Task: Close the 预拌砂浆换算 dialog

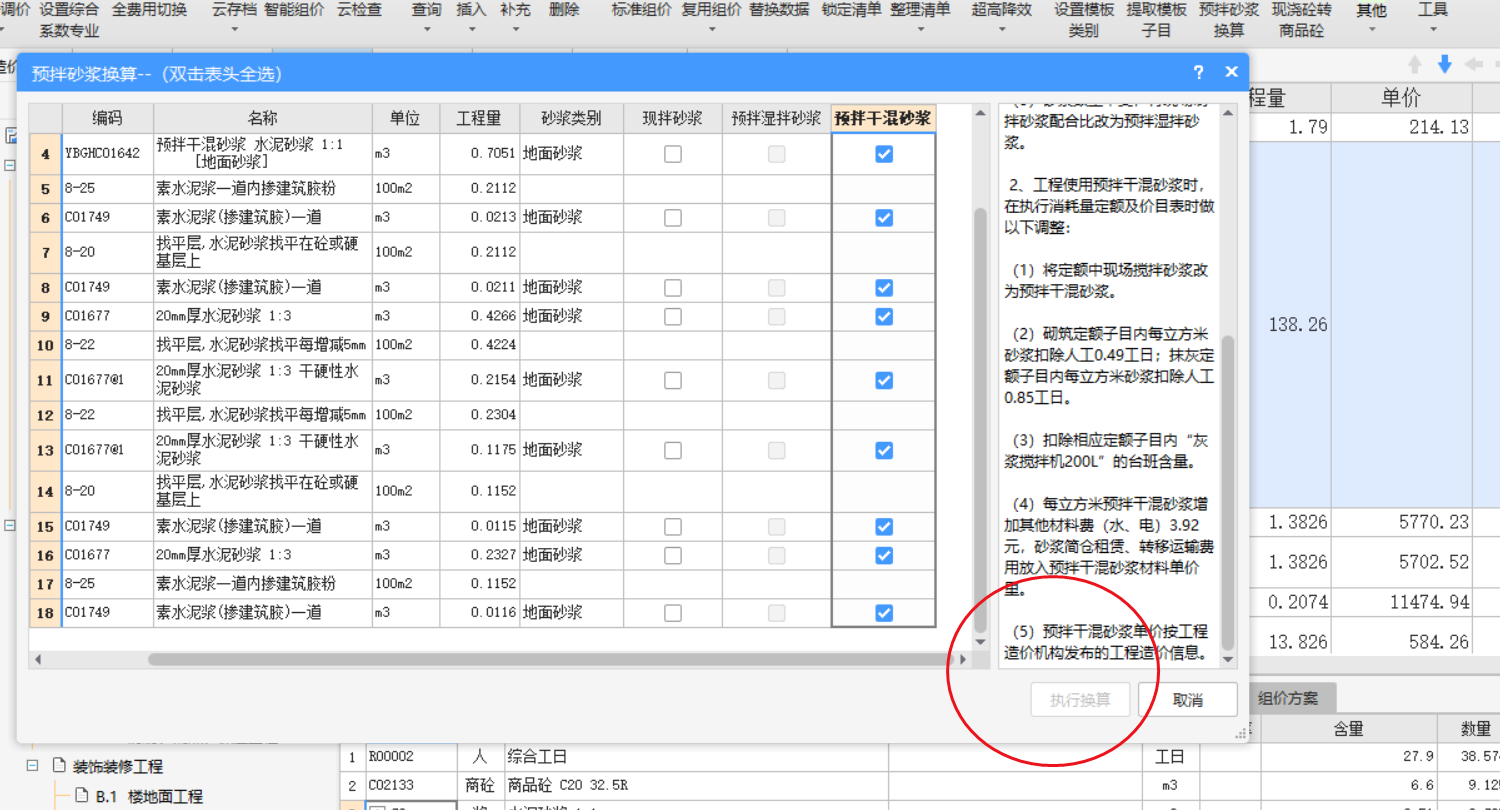Action: pos(1231,72)
